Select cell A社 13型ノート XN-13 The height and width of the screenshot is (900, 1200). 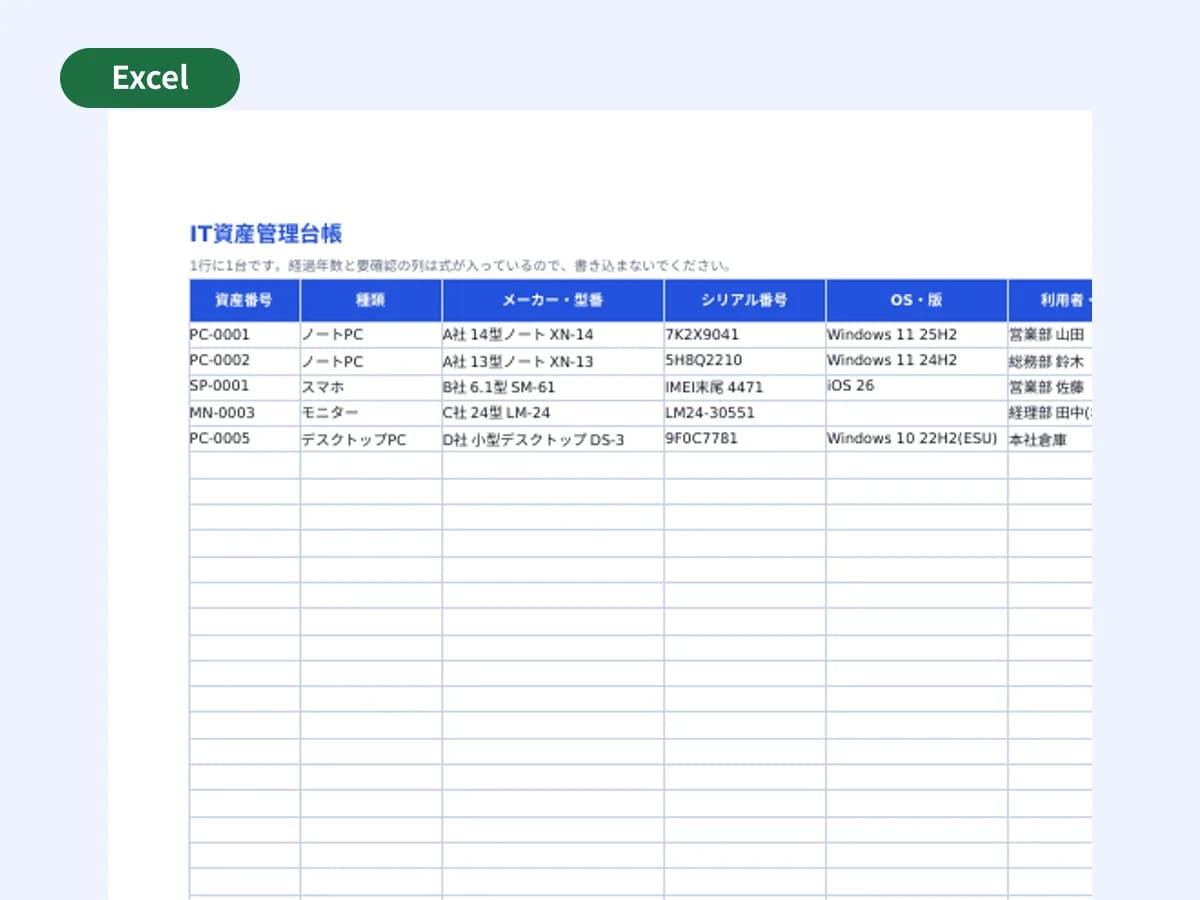[553, 361]
